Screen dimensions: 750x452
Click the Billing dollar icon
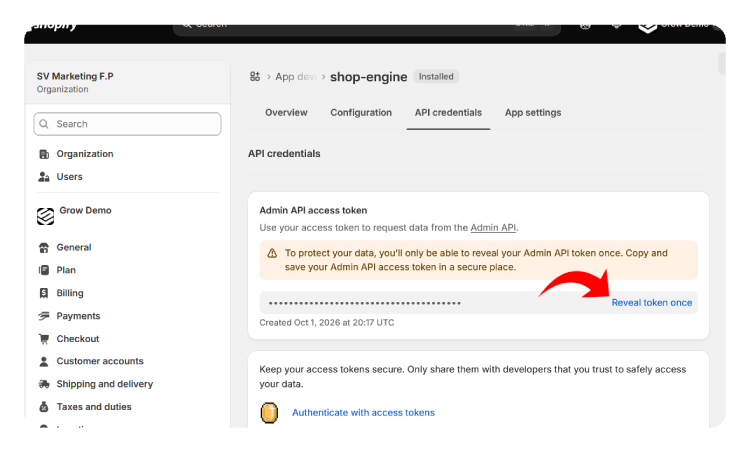(44, 293)
